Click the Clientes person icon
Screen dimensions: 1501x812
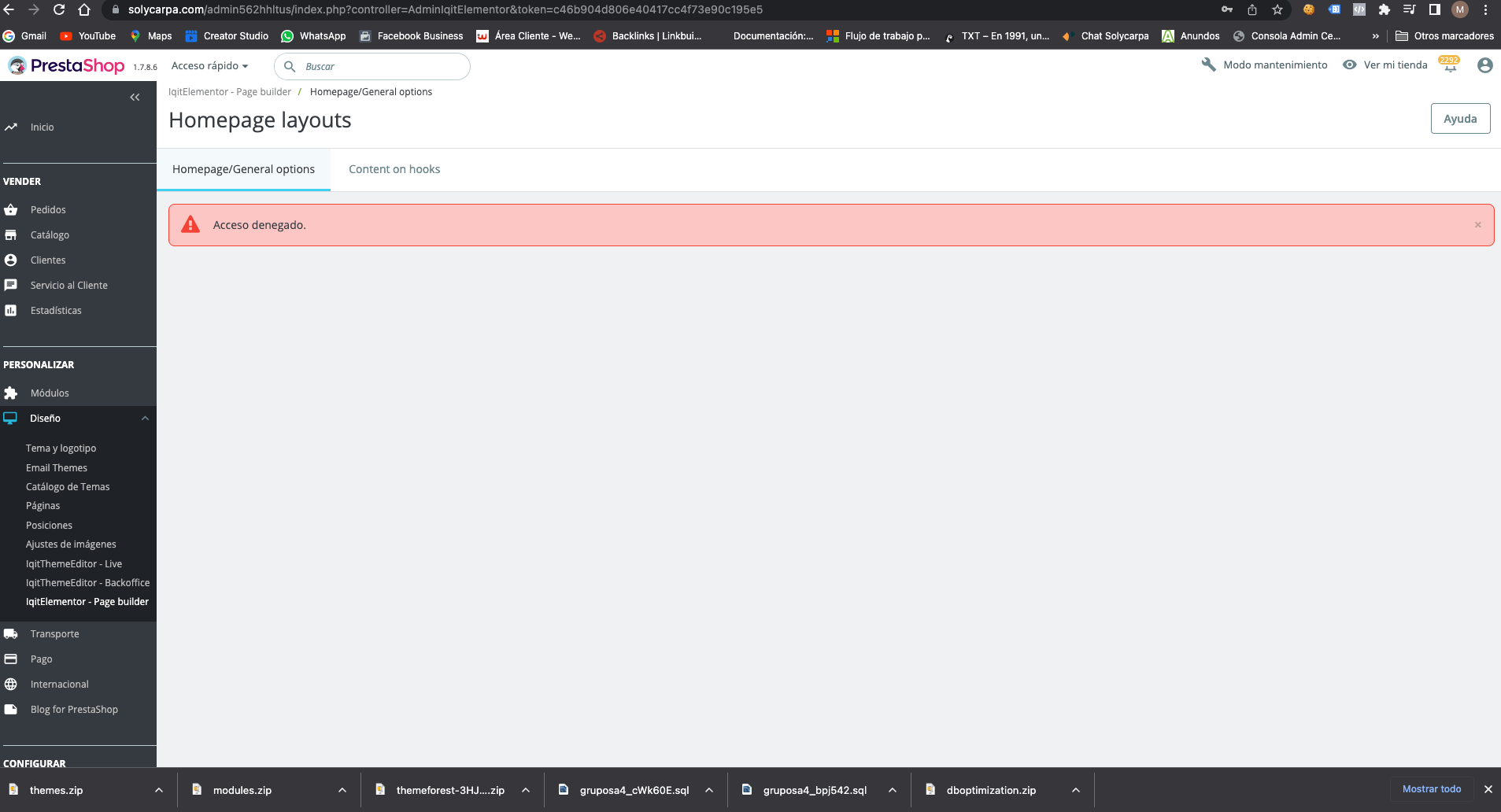tap(11, 260)
